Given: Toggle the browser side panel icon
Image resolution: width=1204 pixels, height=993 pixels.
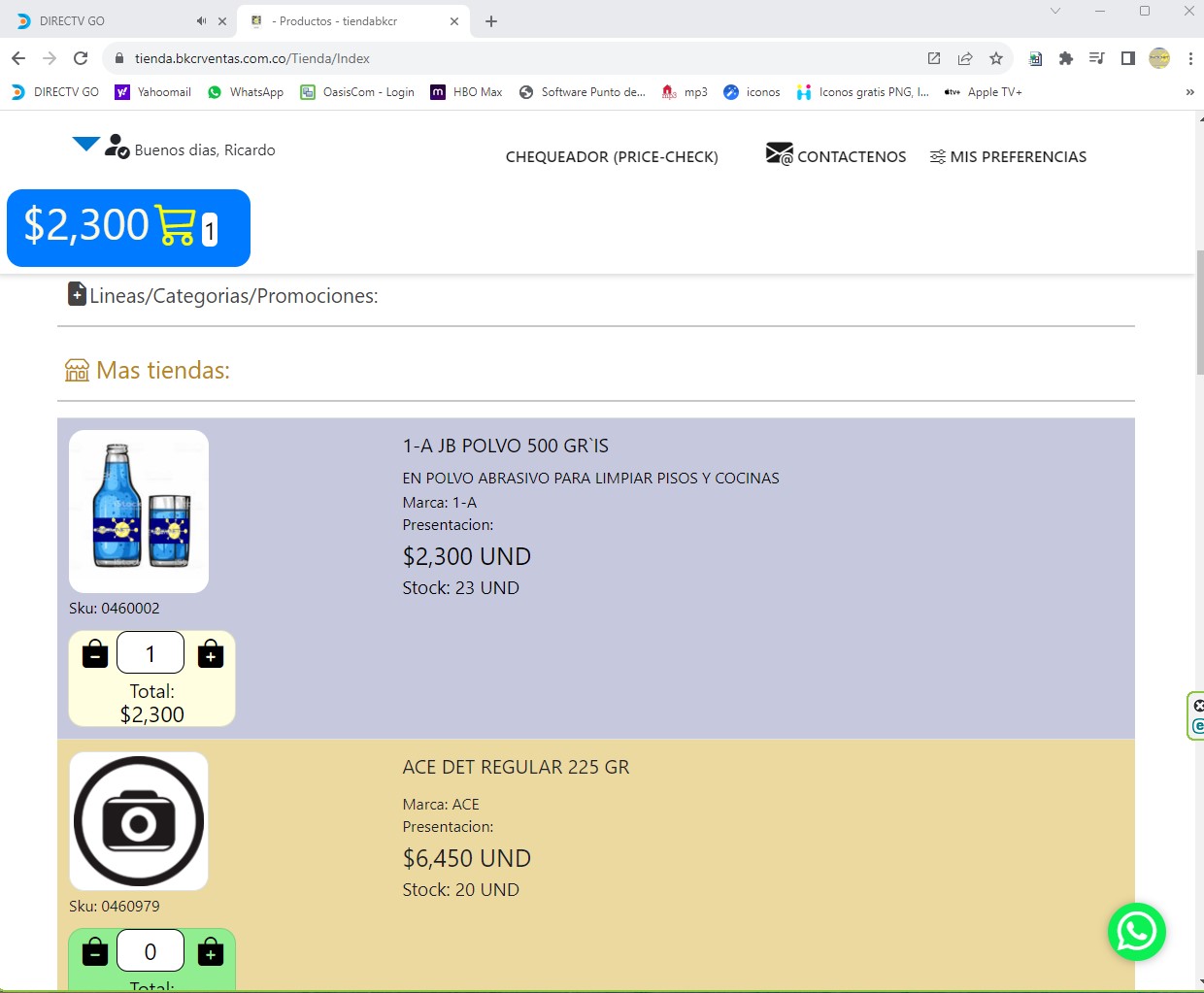Looking at the screenshot, I should point(1128,58).
